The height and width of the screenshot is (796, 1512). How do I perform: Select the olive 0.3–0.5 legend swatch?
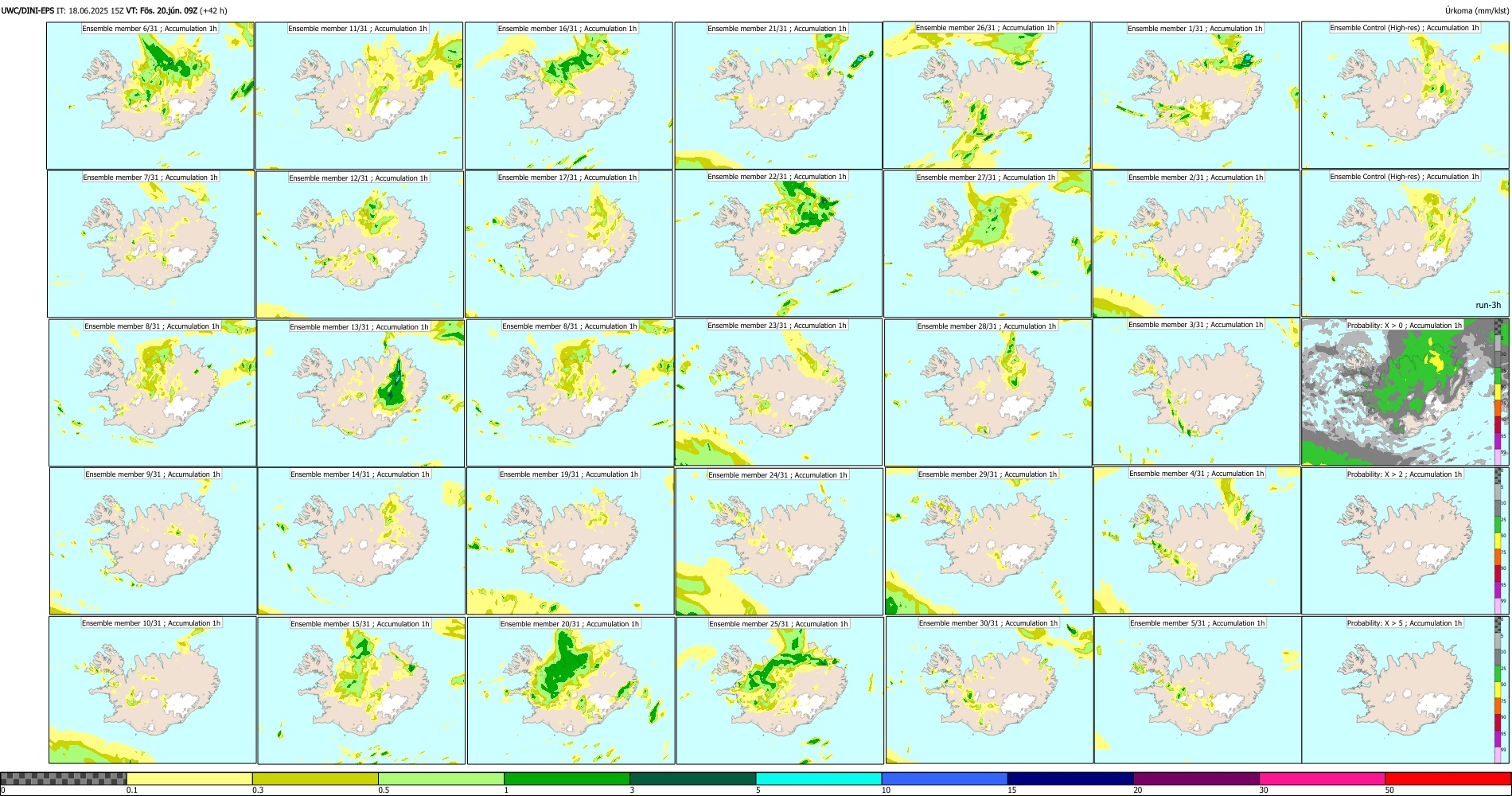315,778
